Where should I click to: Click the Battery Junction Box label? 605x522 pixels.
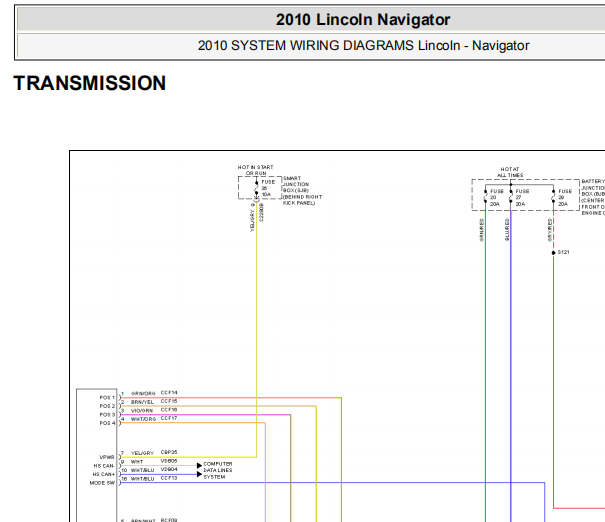coord(593,197)
